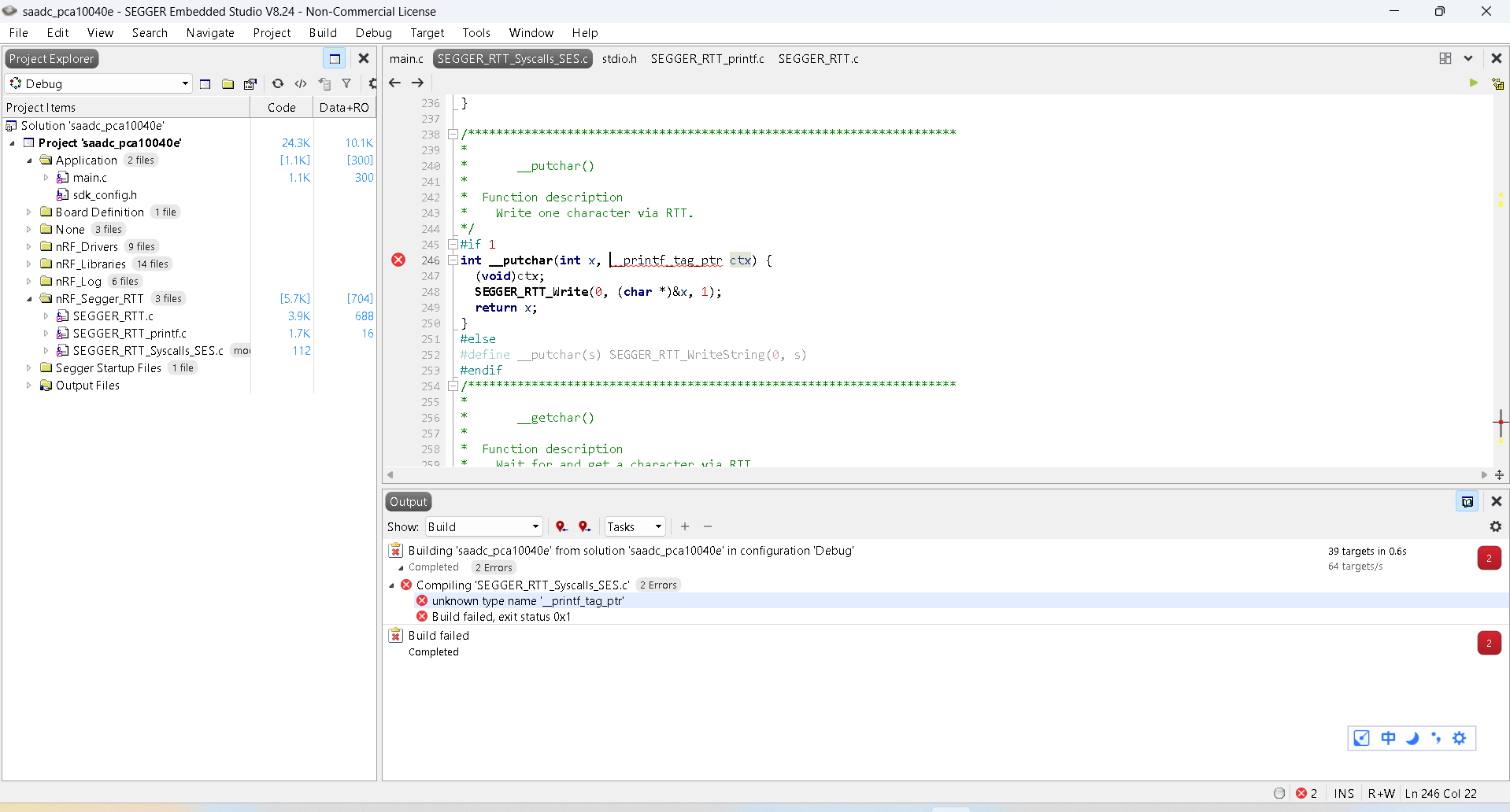The height and width of the screenshot is (812, 1510).
Task: Click the collapse-all documents icon in Project Explorer
Action: (324, 83)
